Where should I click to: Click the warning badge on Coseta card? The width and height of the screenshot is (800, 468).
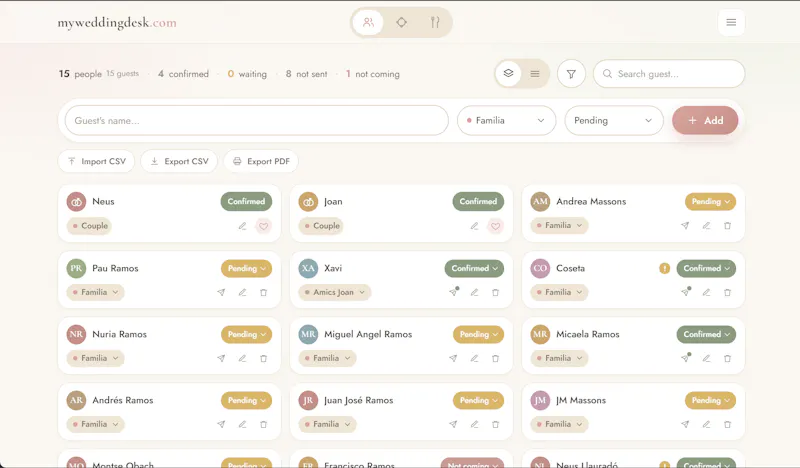[664, 268]
